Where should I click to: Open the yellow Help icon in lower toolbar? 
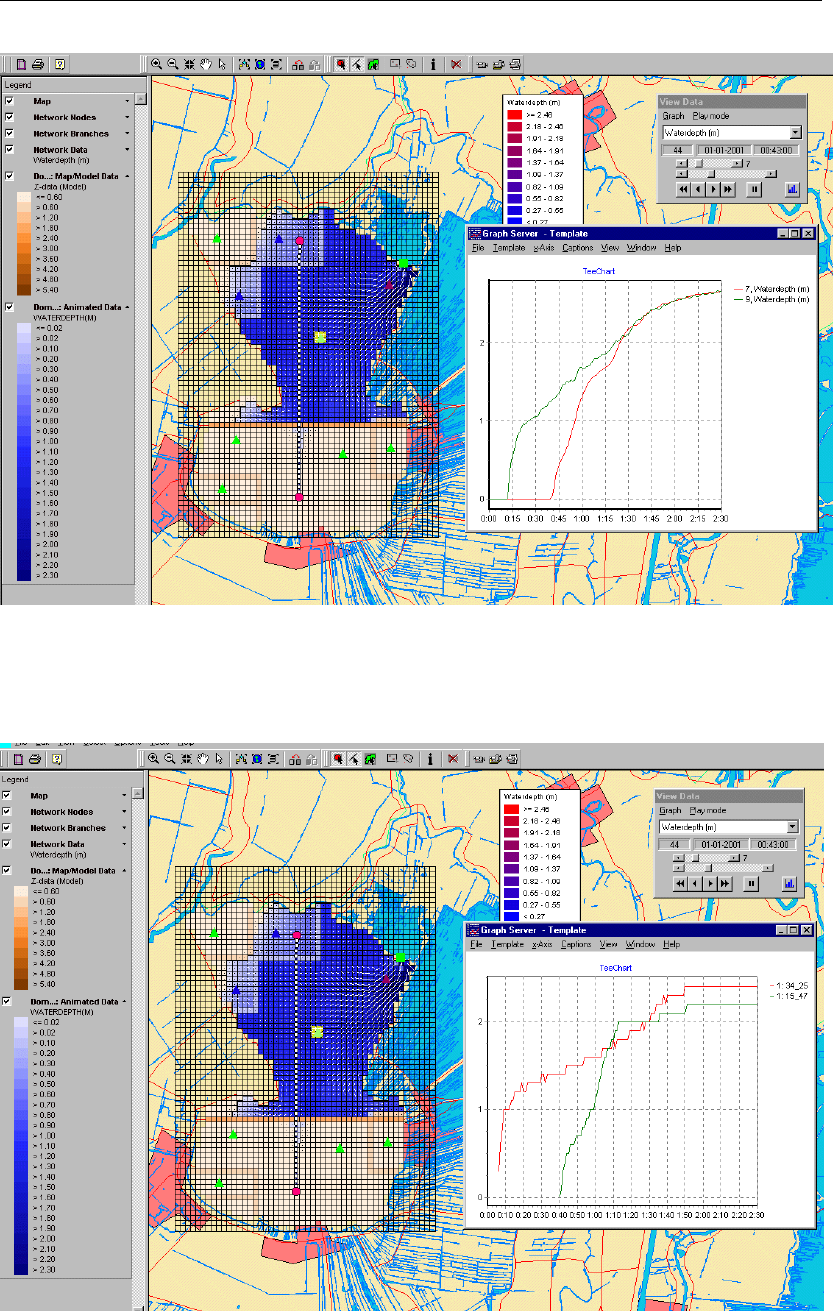pos(59,758)
